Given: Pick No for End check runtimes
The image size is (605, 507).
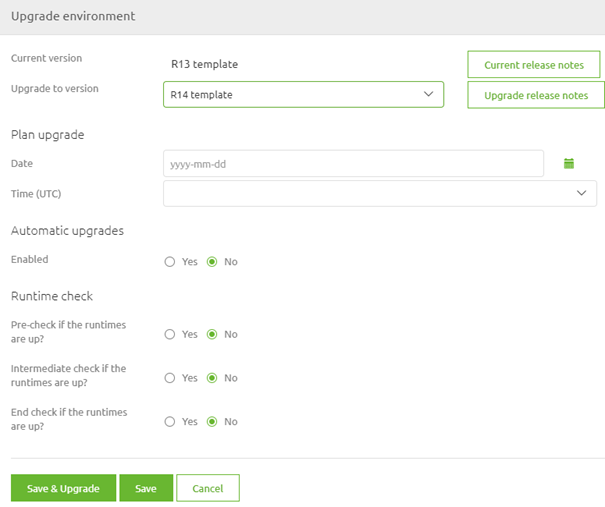Looking at the screenshot, I should [x=212, y=421].
